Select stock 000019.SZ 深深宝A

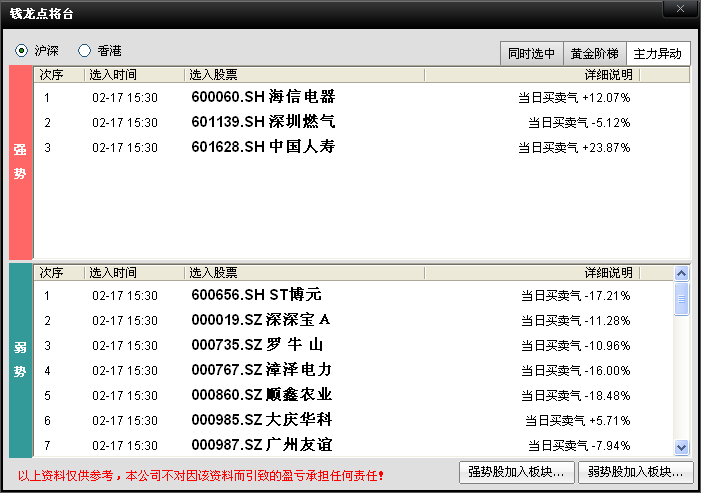tap(261, 320)
